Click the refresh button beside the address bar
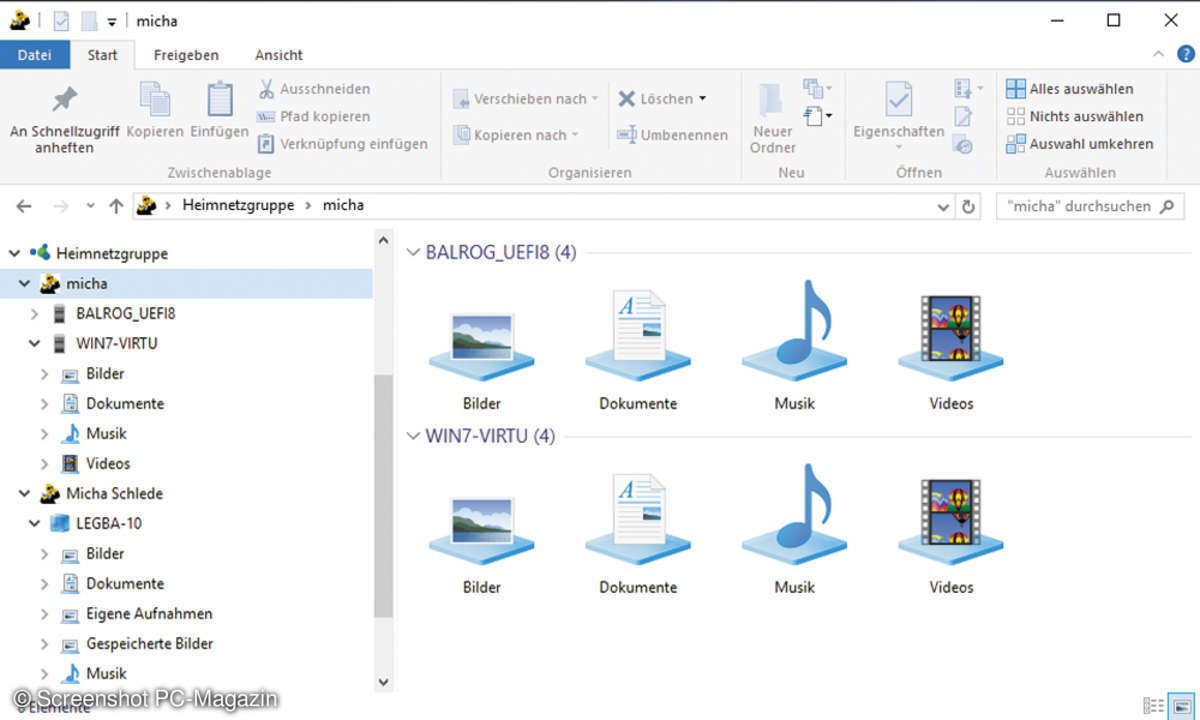This screenshot has height=720, width=1200. 968,207
